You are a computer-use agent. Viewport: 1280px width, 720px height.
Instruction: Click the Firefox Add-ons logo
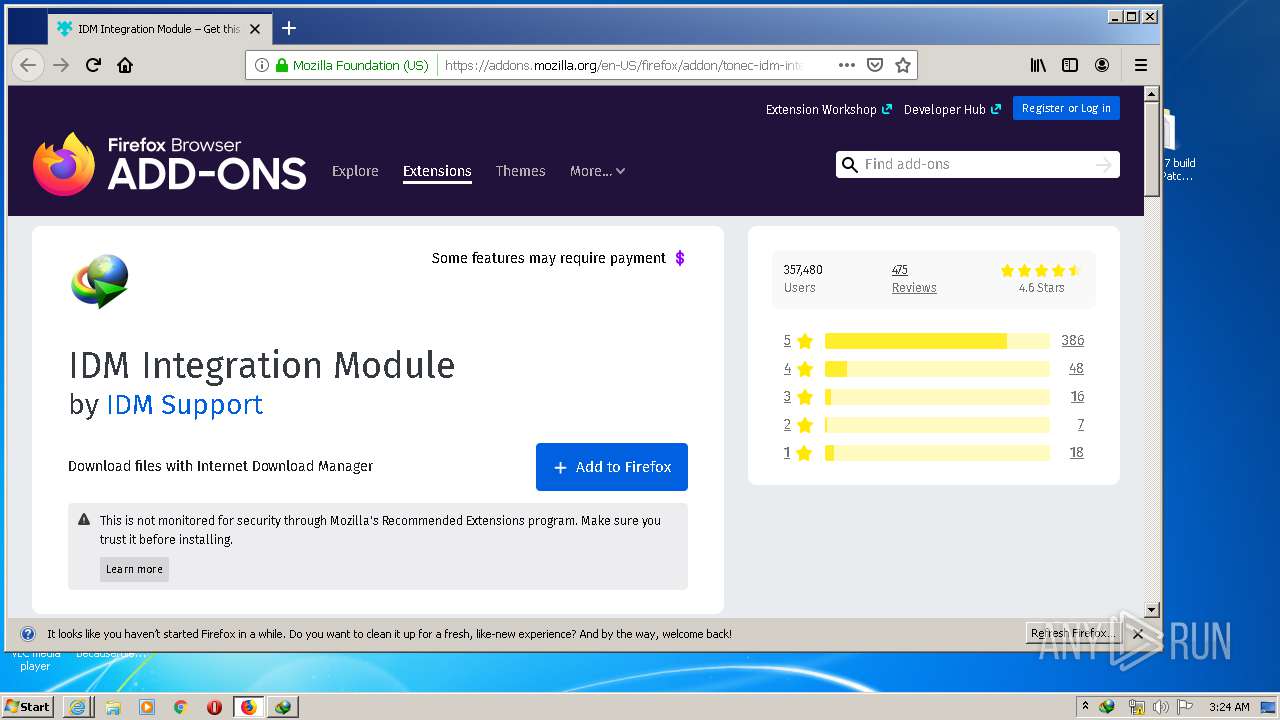tap(170, 164)
